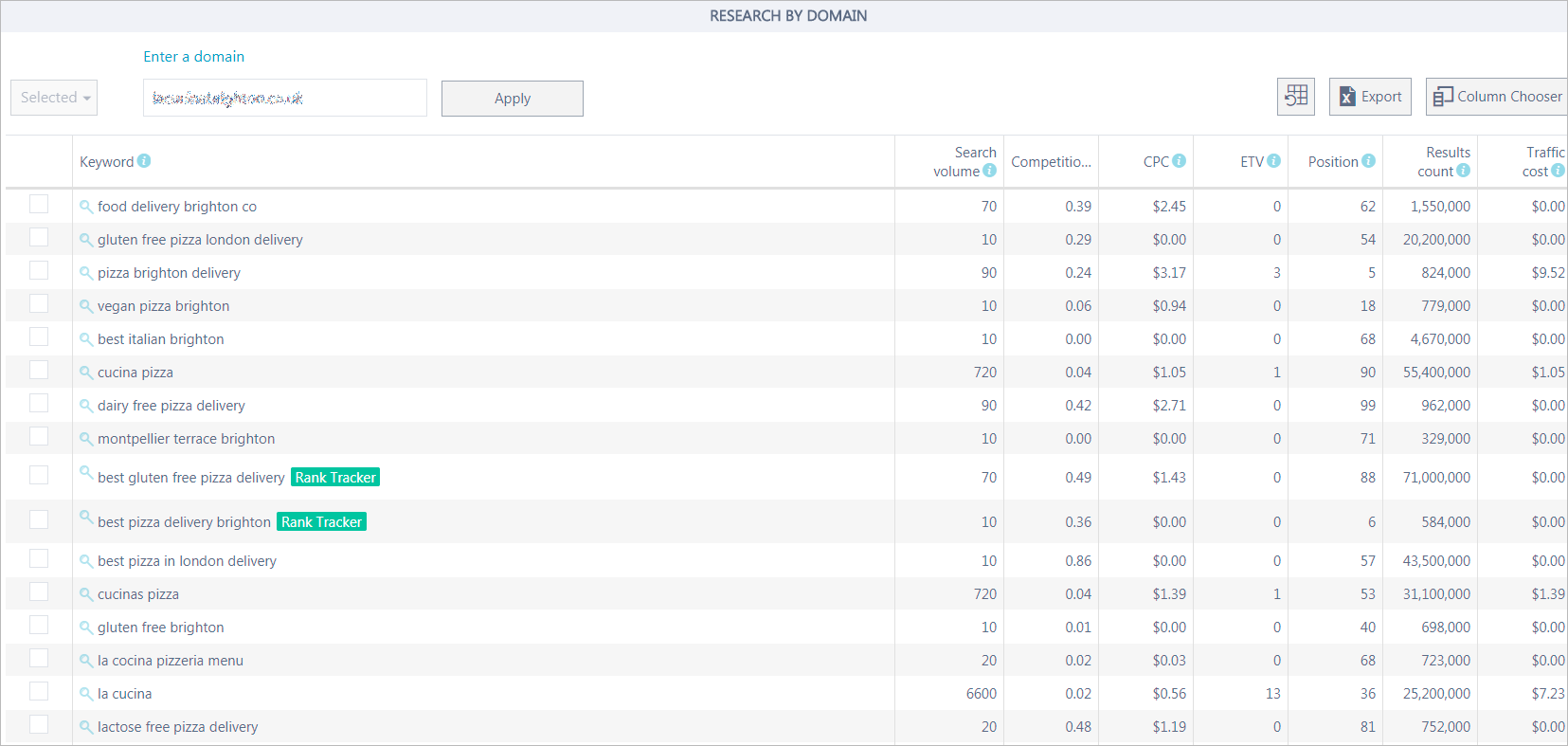Viewport: 1568px width, 746px height.
Task: Click CPC value $3.17
Action: point(1169,273)
